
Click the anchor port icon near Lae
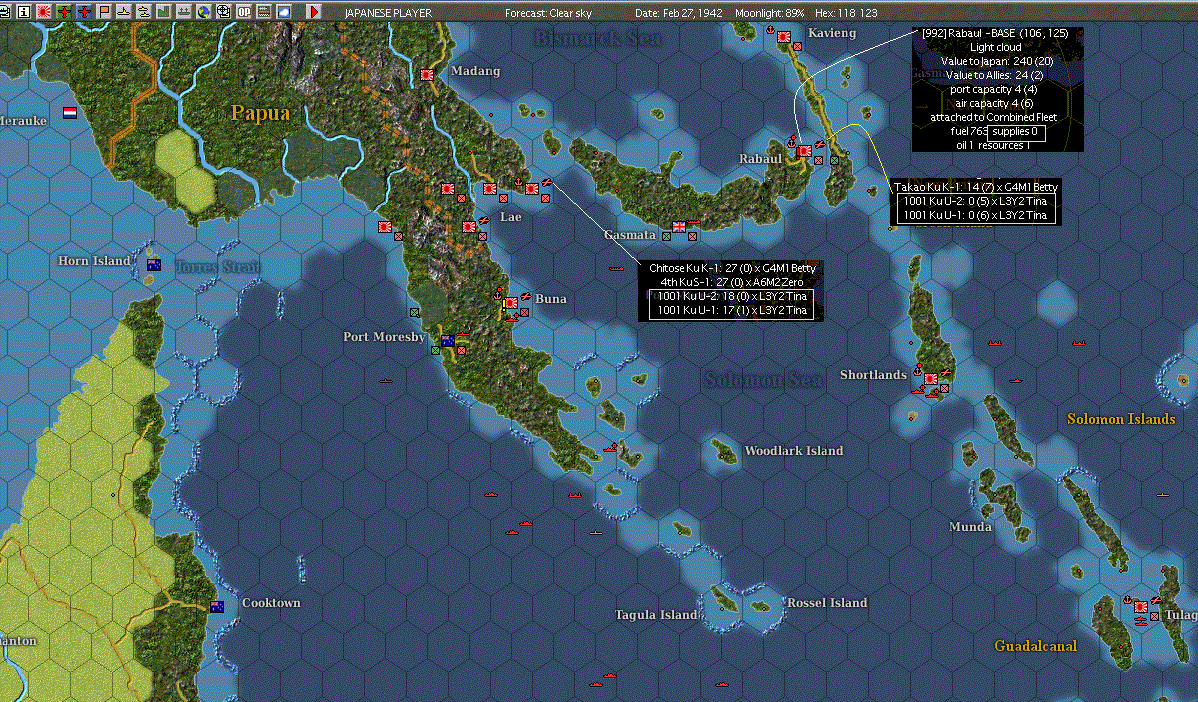[x=519, y=183]
